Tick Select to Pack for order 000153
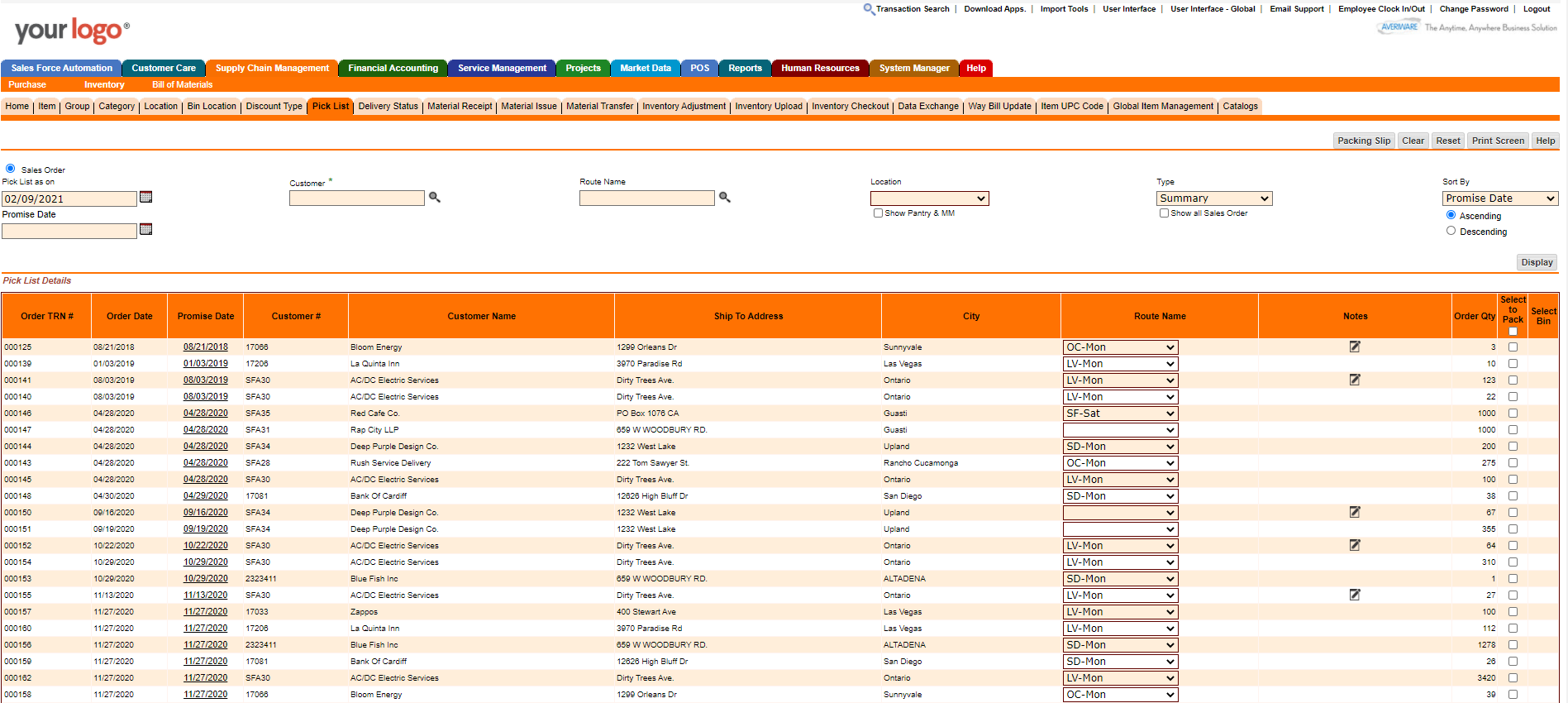Viewport: 1568px width, 703px height. (x=1513, y=579)
